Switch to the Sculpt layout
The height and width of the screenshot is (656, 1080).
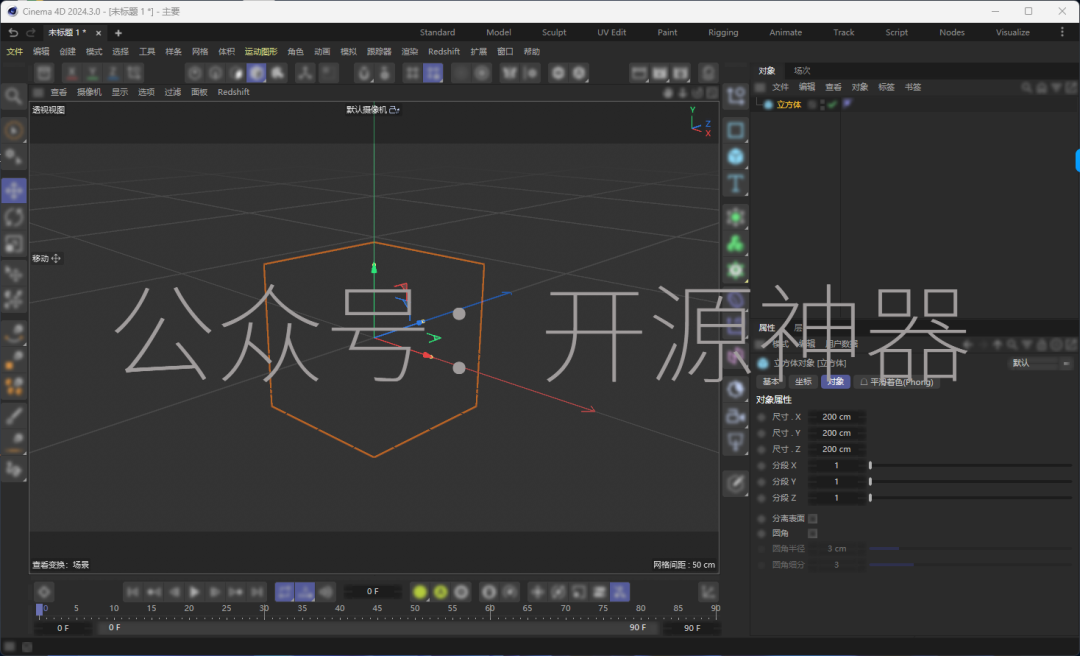(554, 32)
